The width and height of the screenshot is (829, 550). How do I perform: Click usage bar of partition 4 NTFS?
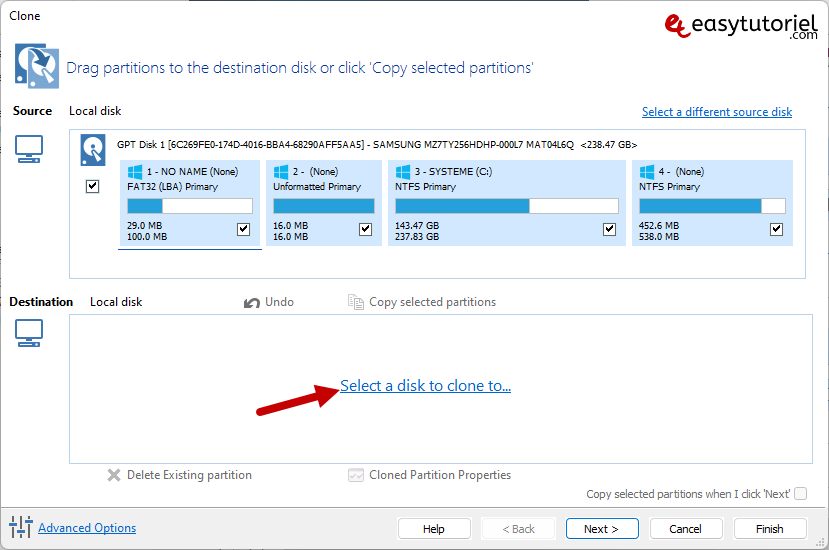pos(712,206)
